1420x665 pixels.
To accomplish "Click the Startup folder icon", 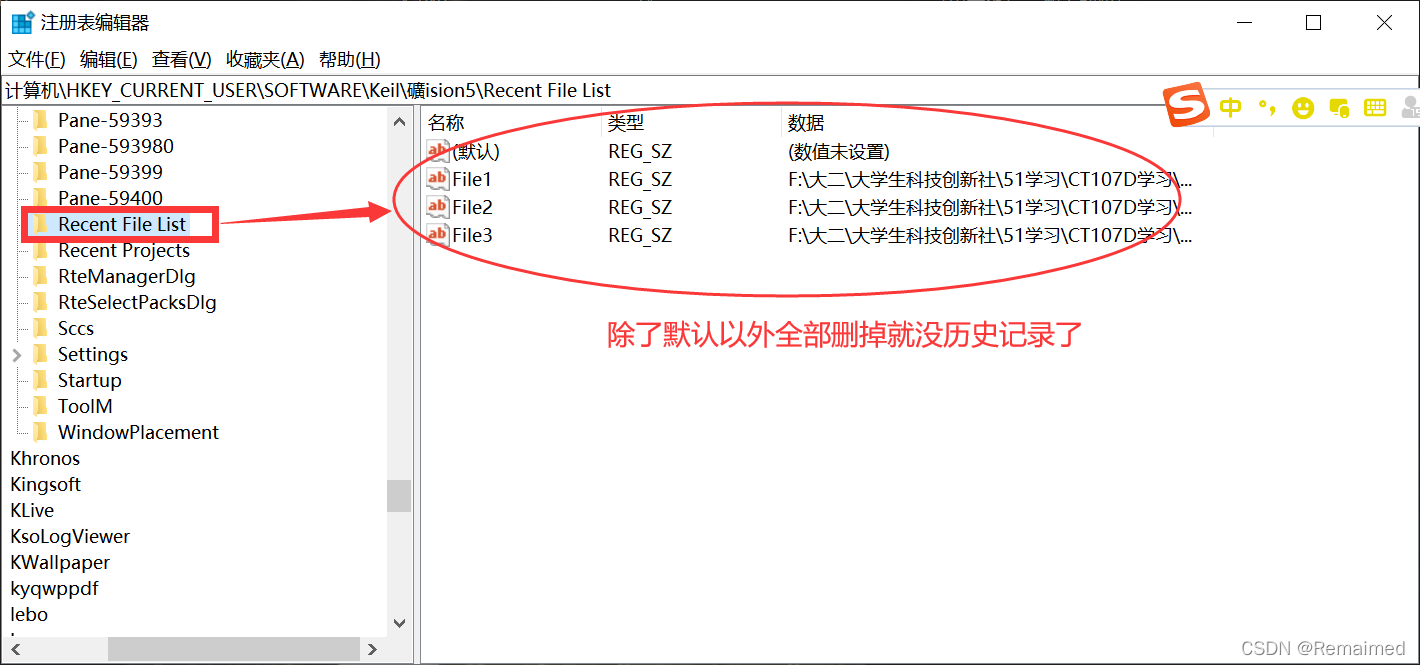I will click(41, 380).
